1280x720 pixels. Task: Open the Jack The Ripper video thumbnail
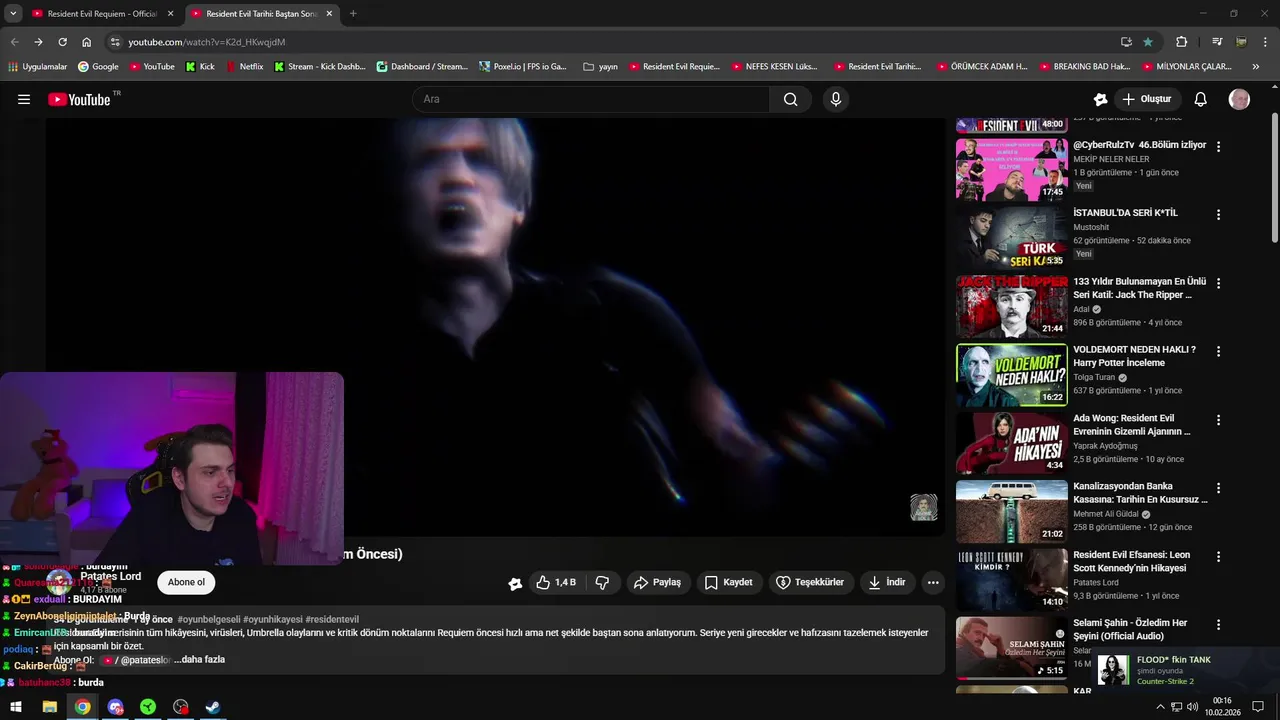[x=1012, y=306]
